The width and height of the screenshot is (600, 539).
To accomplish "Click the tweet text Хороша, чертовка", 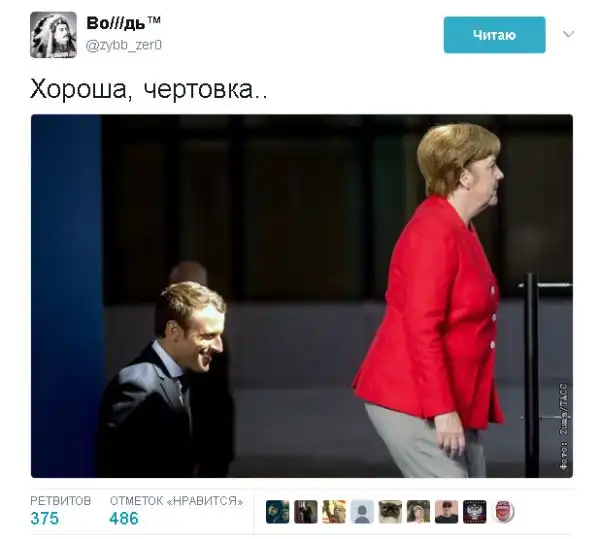I will tap(149, 90).
